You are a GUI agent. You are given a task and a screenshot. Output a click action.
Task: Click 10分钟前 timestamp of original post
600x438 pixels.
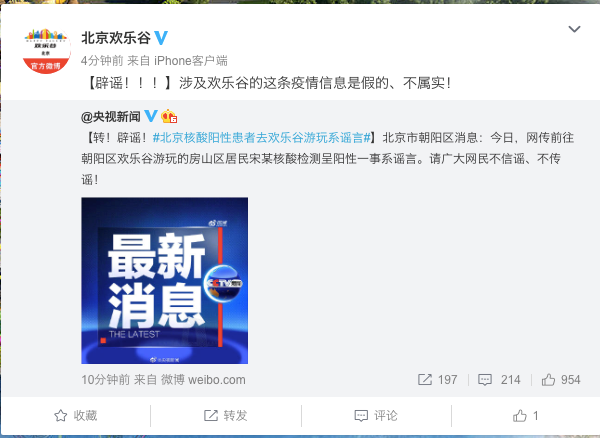[105, 379]
